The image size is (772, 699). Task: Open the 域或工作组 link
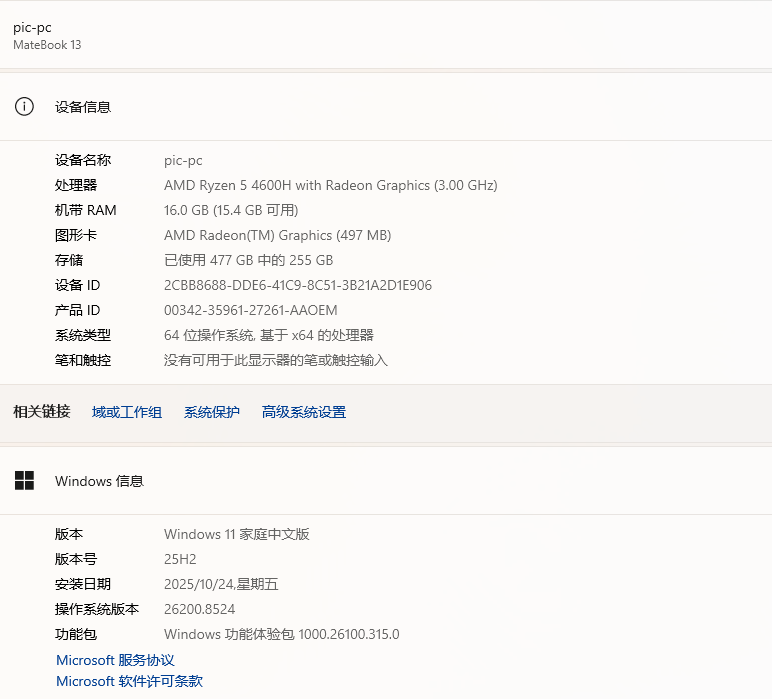127,412
